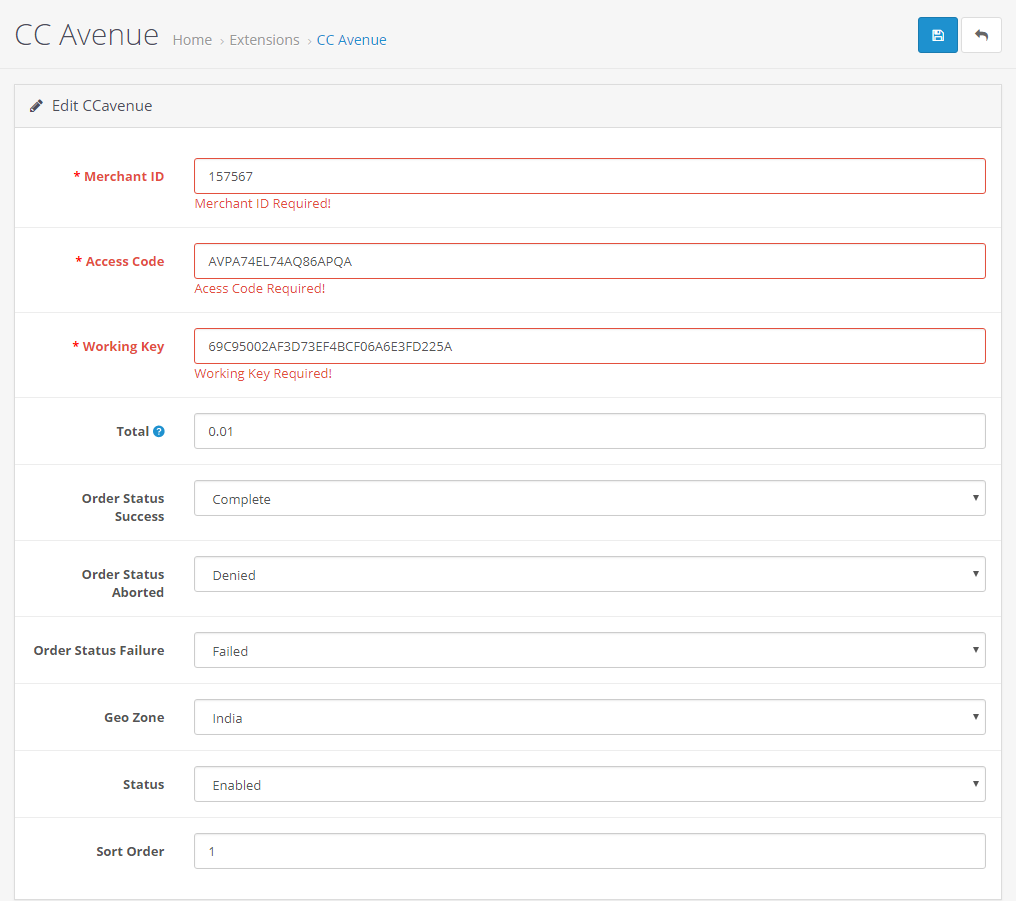The image size is (1016, 901).
Task: Open the Order Status Failure dropdown
Action: [x=590, y=650]
